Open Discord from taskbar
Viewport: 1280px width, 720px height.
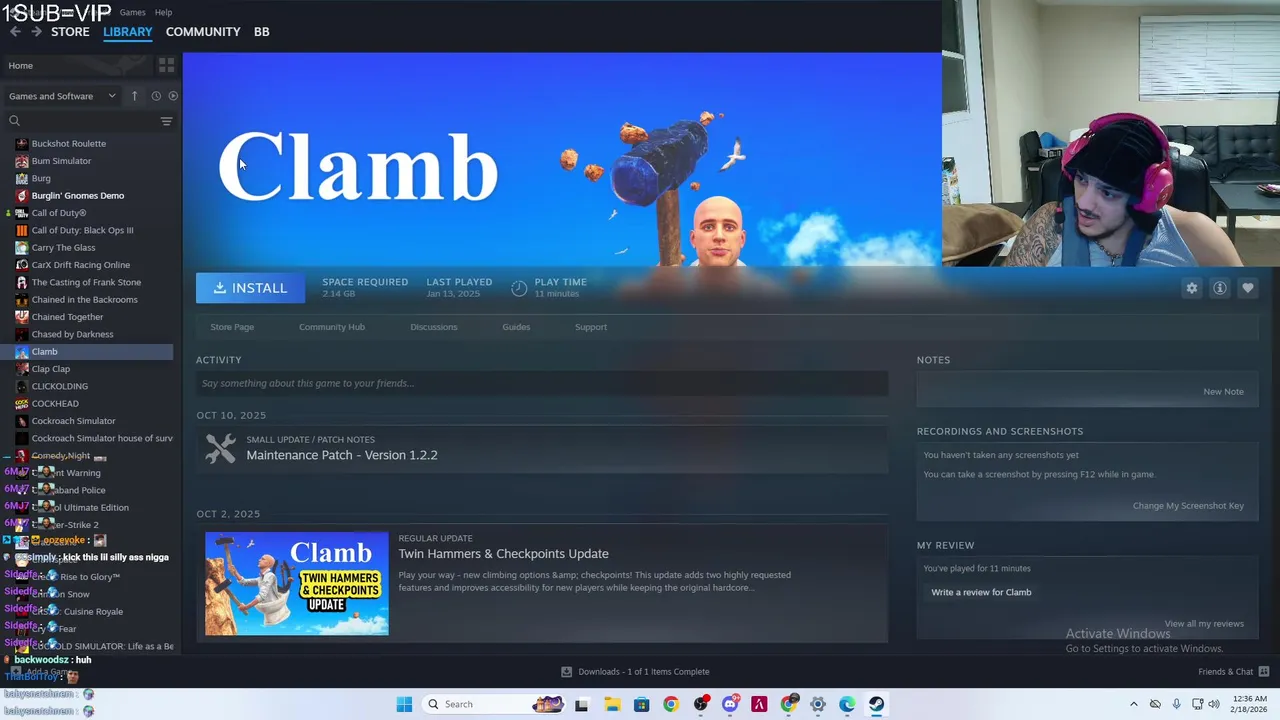pos(730,704)
